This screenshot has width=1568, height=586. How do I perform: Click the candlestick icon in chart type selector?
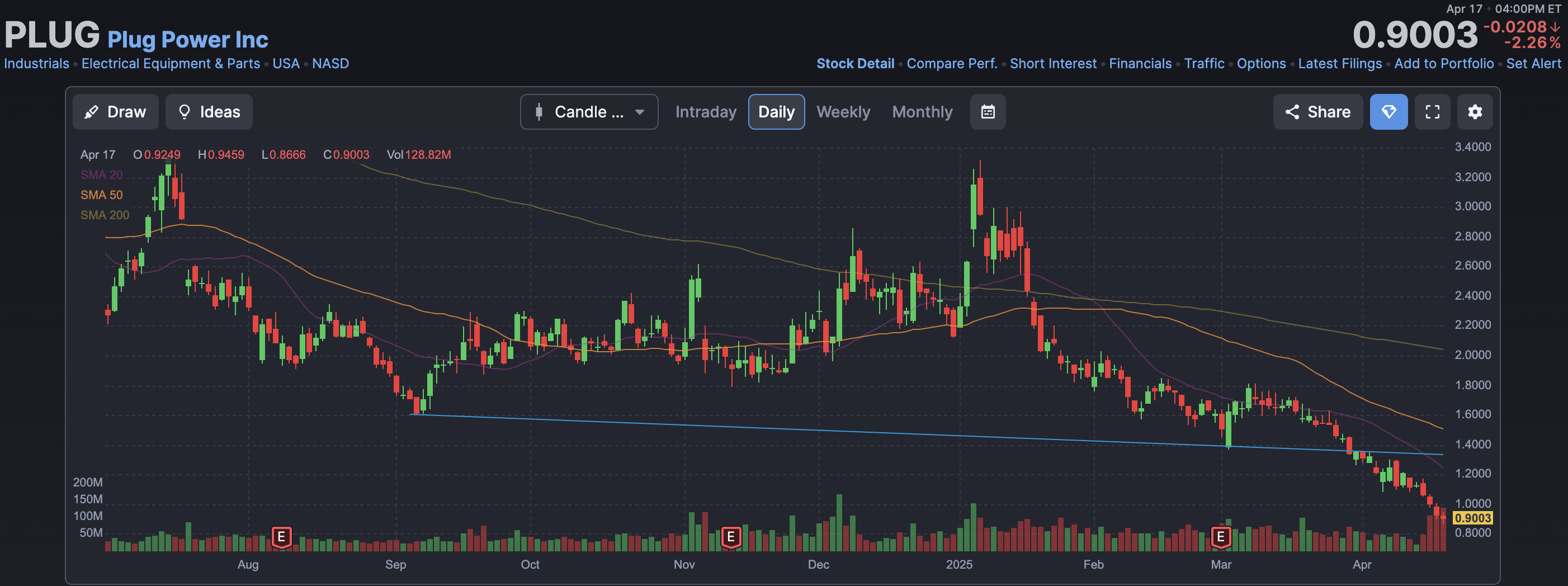click(539, 112)
